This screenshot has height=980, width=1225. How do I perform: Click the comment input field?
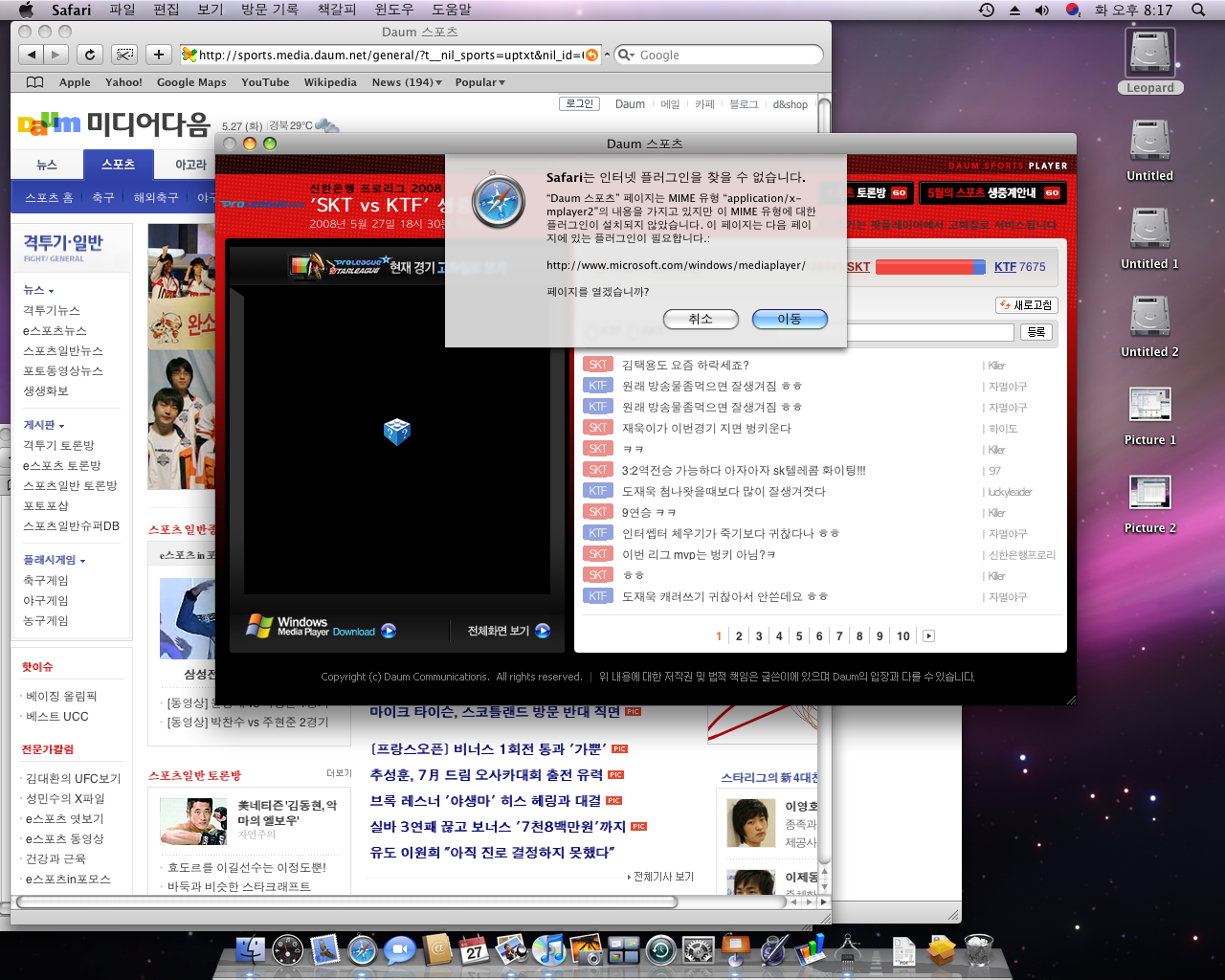[x=929, y=332]
